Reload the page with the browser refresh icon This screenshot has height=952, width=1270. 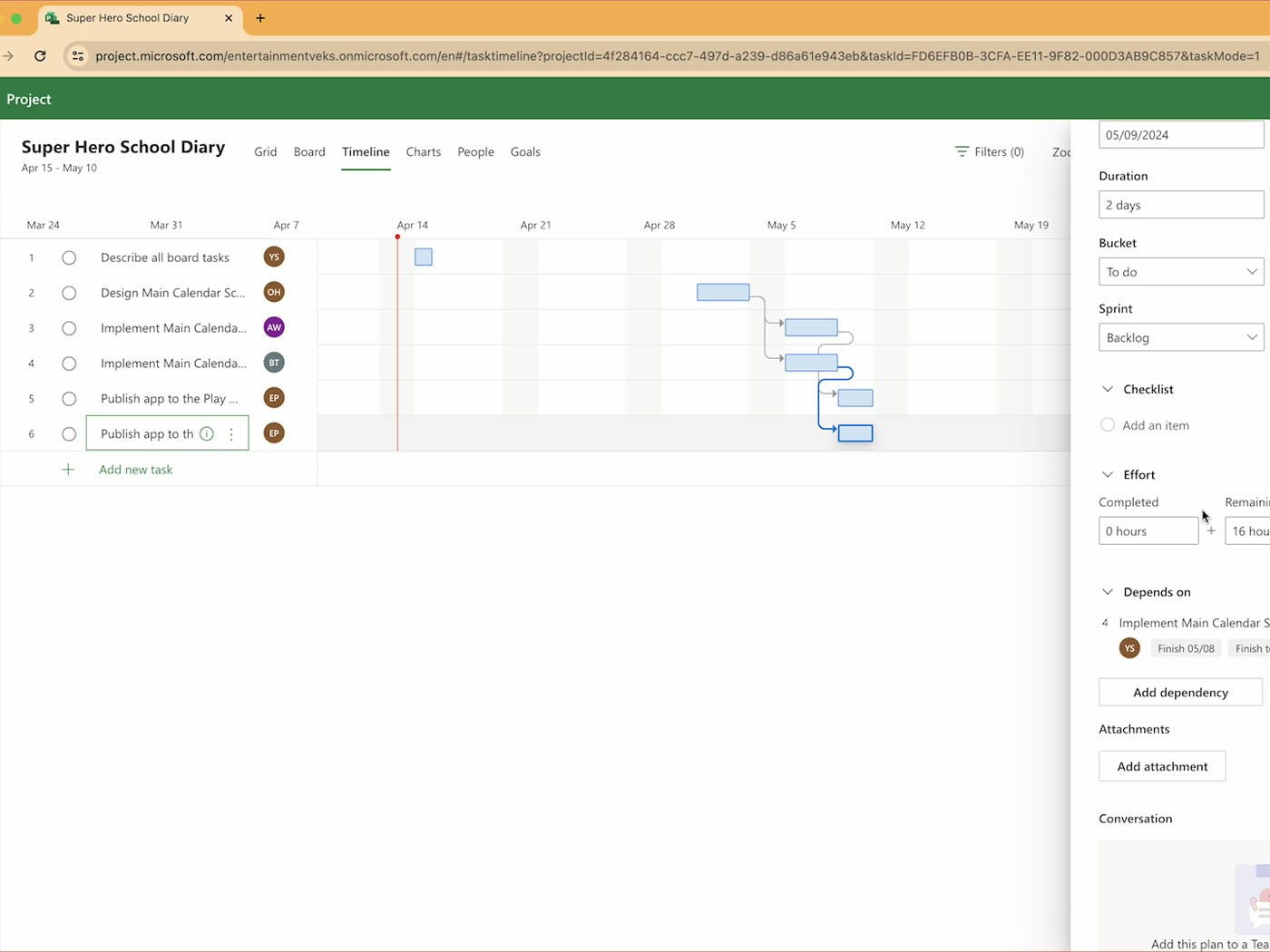[40, 56]
